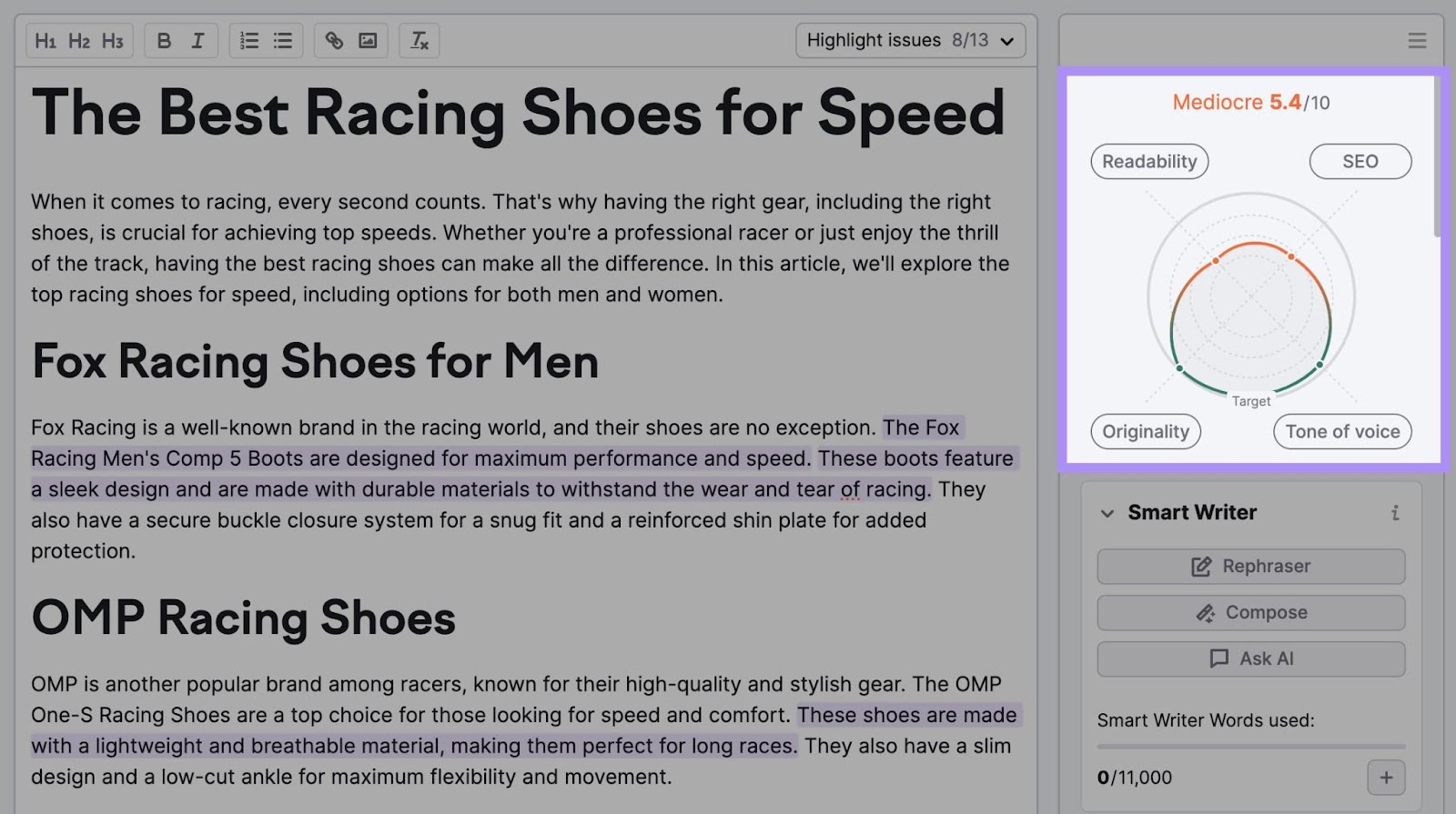Apply Heading 2 style
Image resolution: width=1456 pixels, height=814 pixels.
79,41
